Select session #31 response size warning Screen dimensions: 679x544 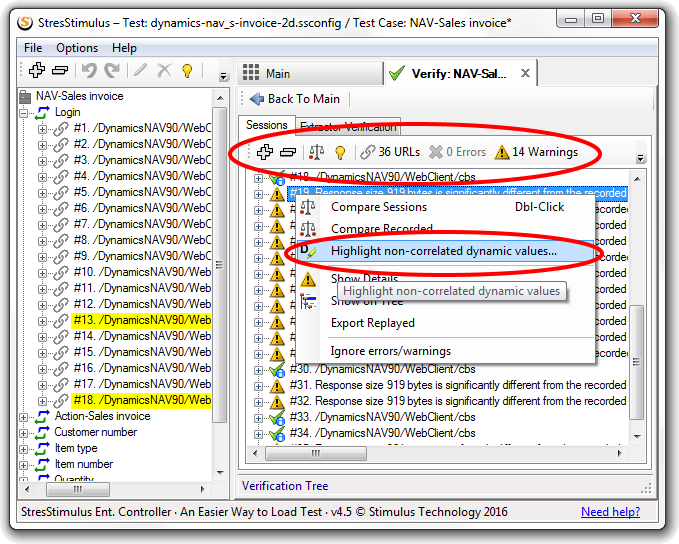pyautogui.click(x=458, y=385)
